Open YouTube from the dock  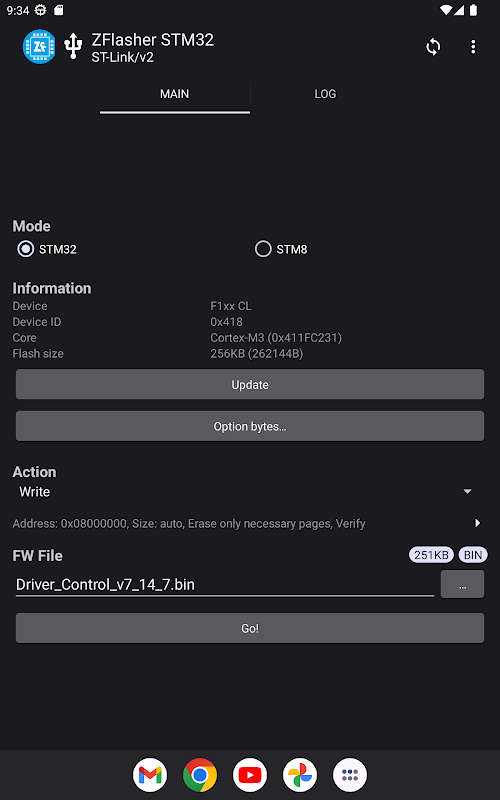[x=250, y=774]
